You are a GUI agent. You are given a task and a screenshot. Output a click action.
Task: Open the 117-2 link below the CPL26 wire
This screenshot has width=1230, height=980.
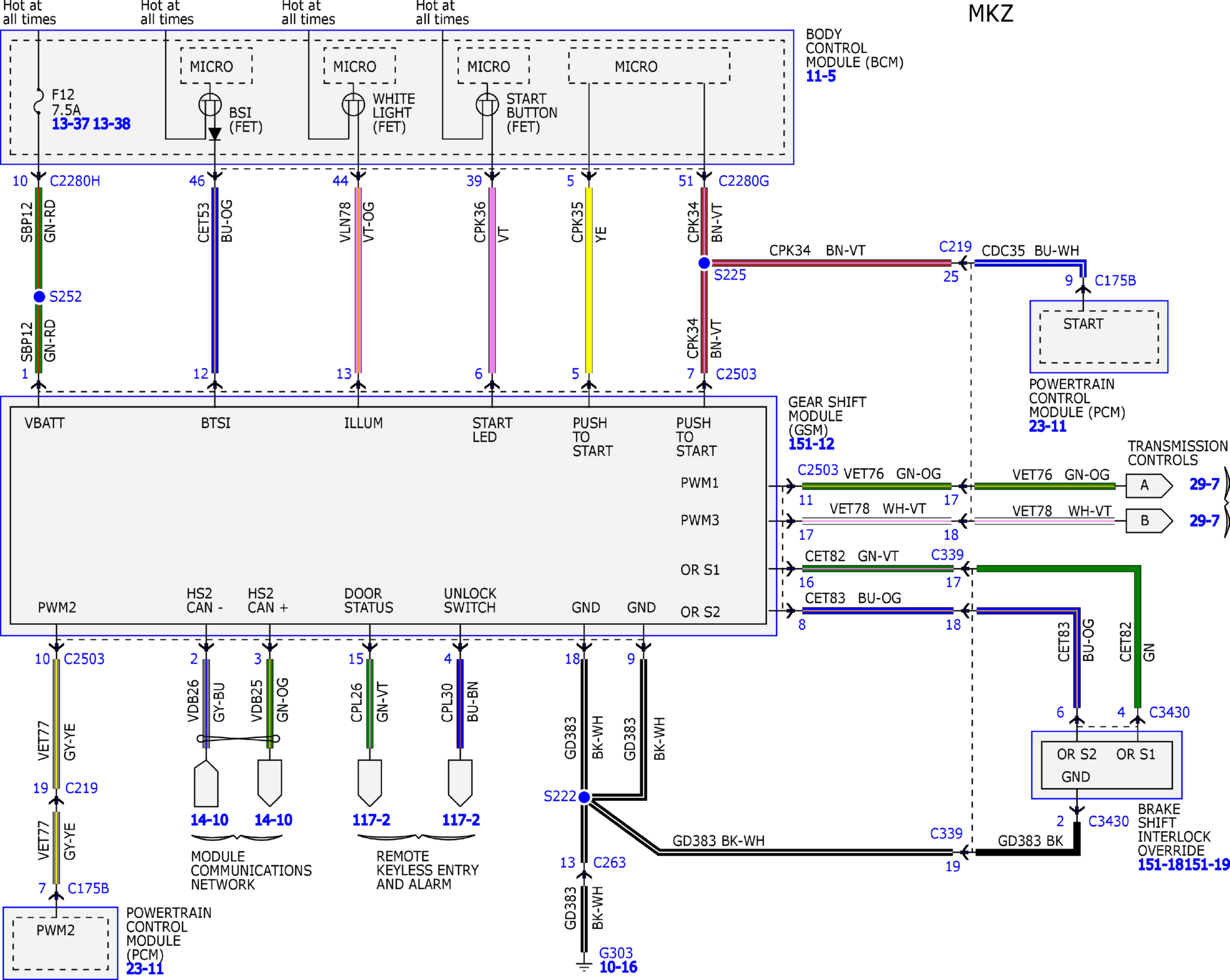pos(371,820)
